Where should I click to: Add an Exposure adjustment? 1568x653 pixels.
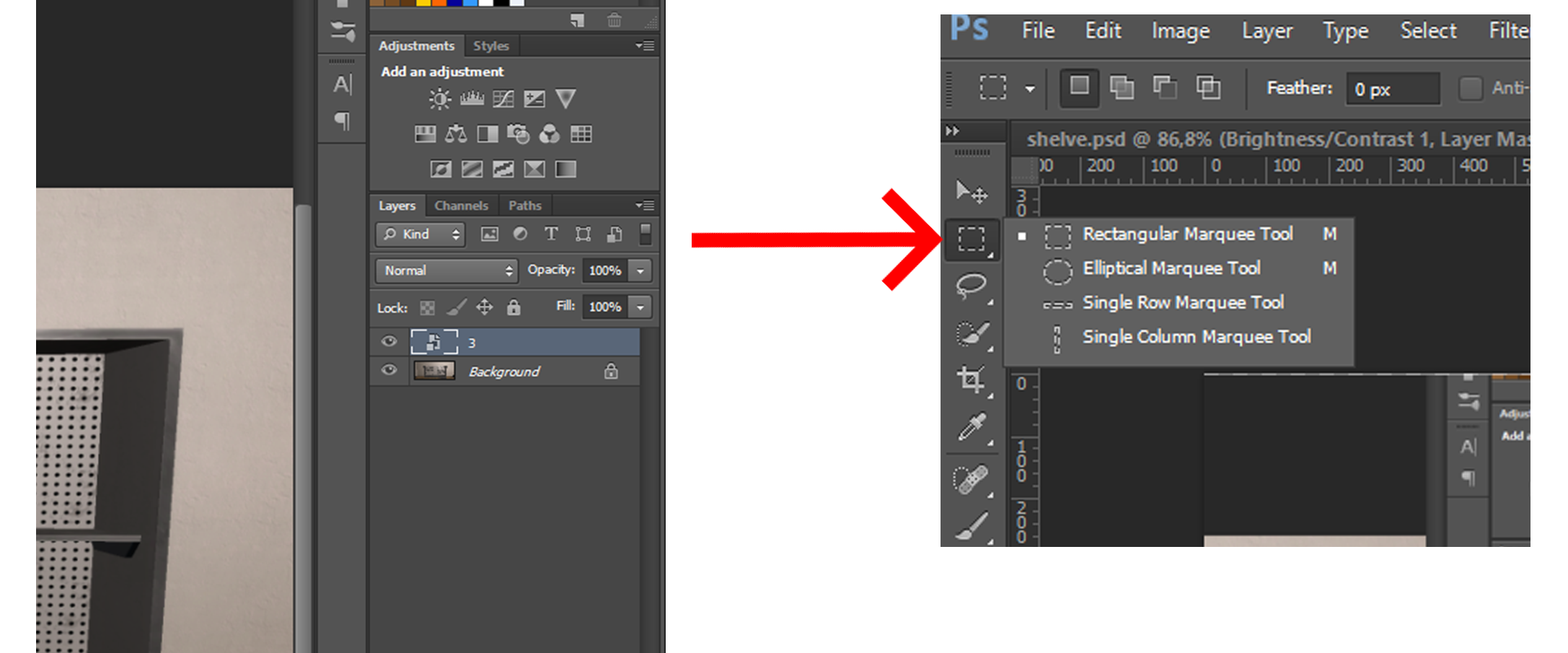(x=534, y=98)
